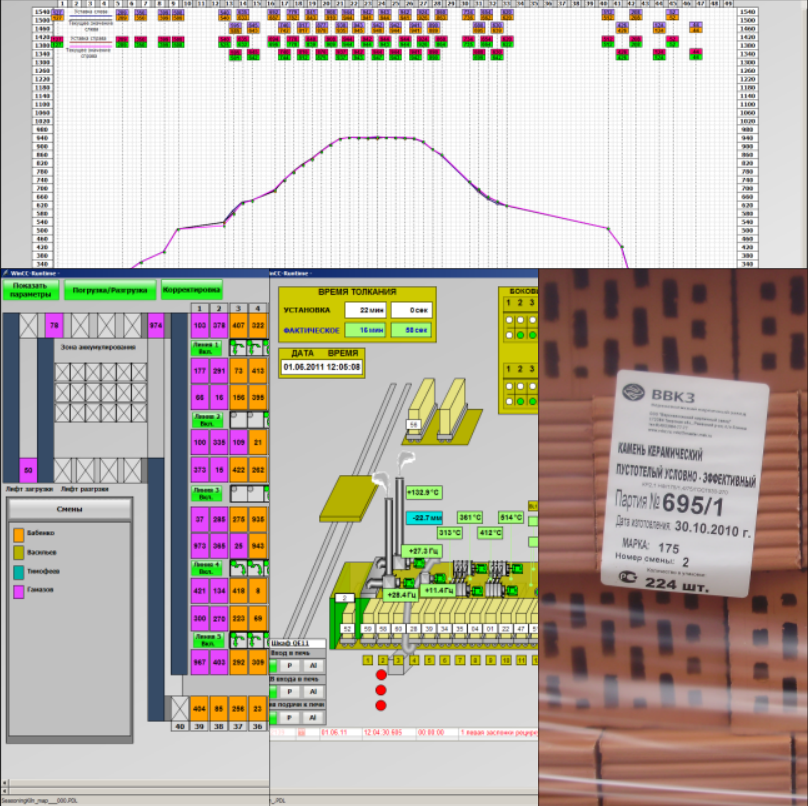Select magenta car 78 in the top conveyor row

54,326
